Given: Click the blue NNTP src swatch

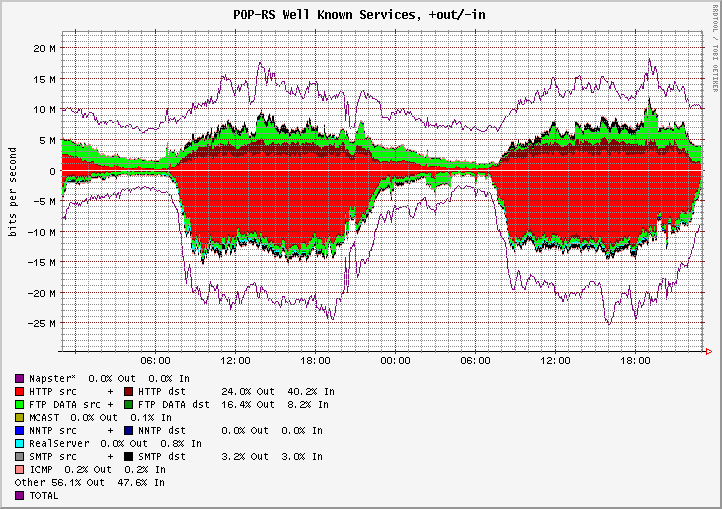Looking at the screenshot, I should pyautogui.click(x=19, y=431).
